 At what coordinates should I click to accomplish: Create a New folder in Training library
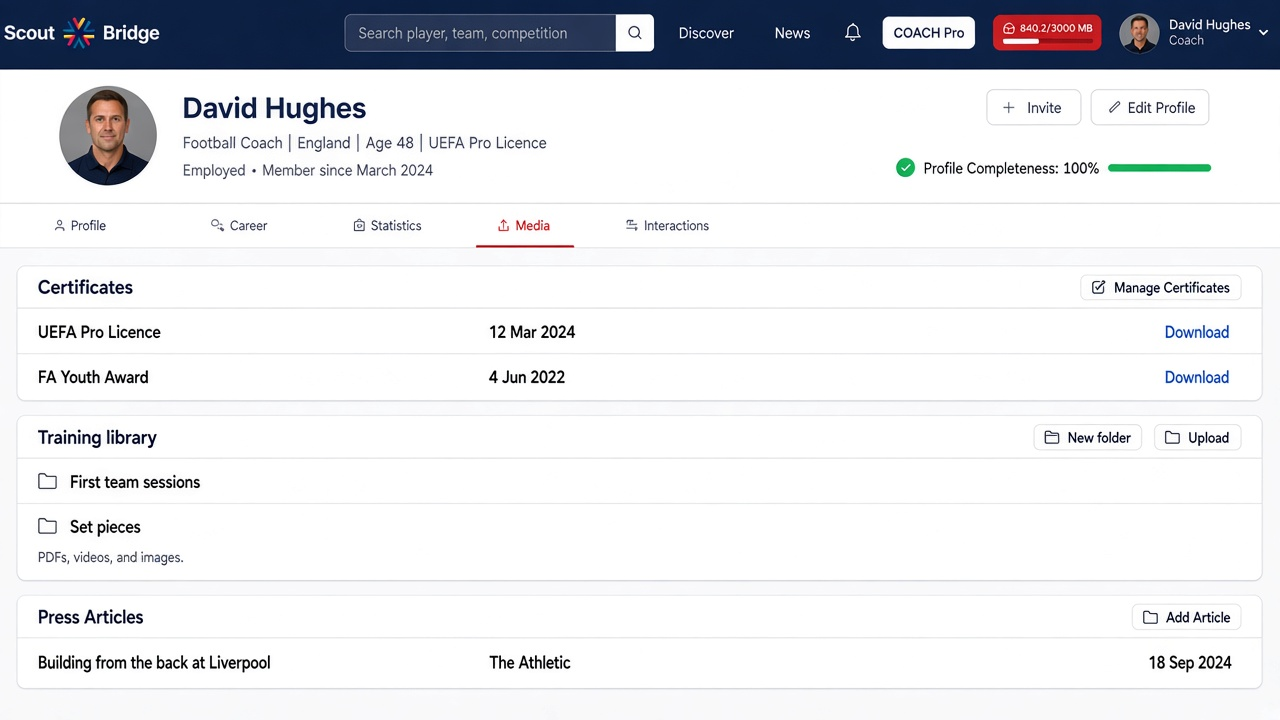[x=1087, y=438]
